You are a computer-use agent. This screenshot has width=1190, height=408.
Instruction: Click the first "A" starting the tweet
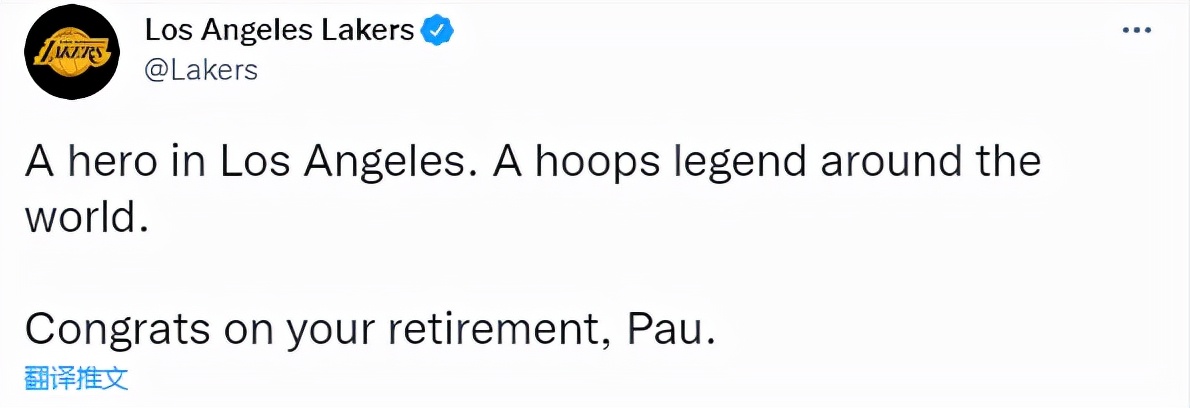tap(39, 163)
